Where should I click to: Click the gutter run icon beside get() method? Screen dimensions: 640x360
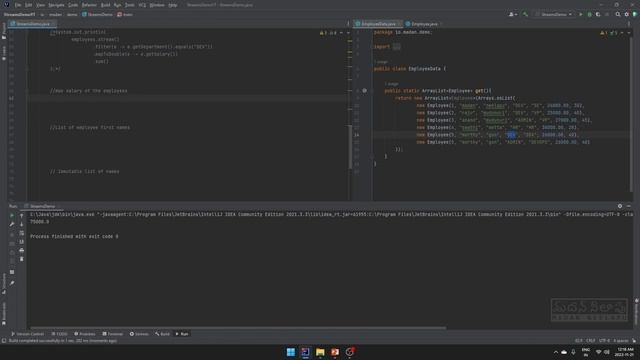(364, 91)
